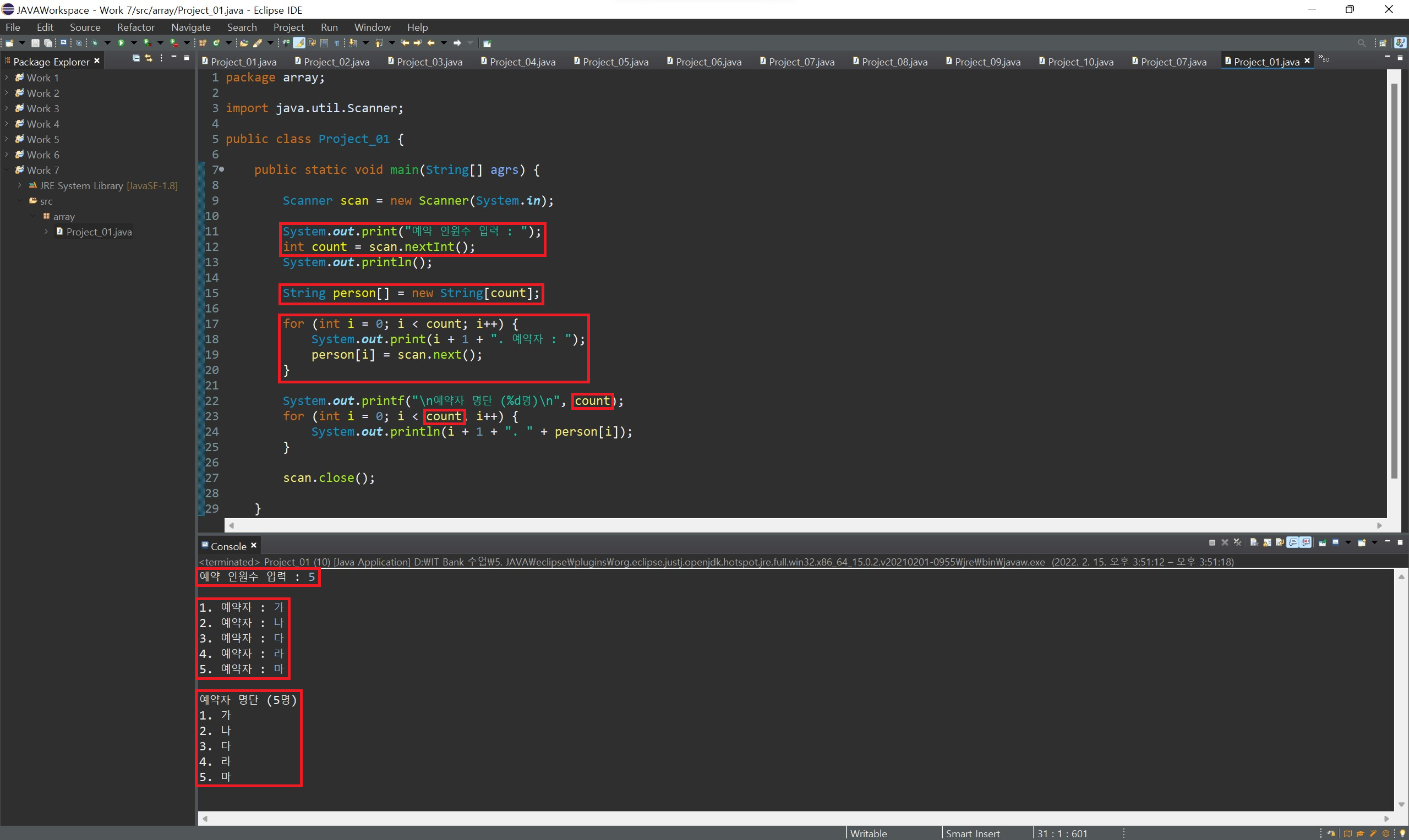
Task: Click the green Run button icon
Action: (121, 43)
